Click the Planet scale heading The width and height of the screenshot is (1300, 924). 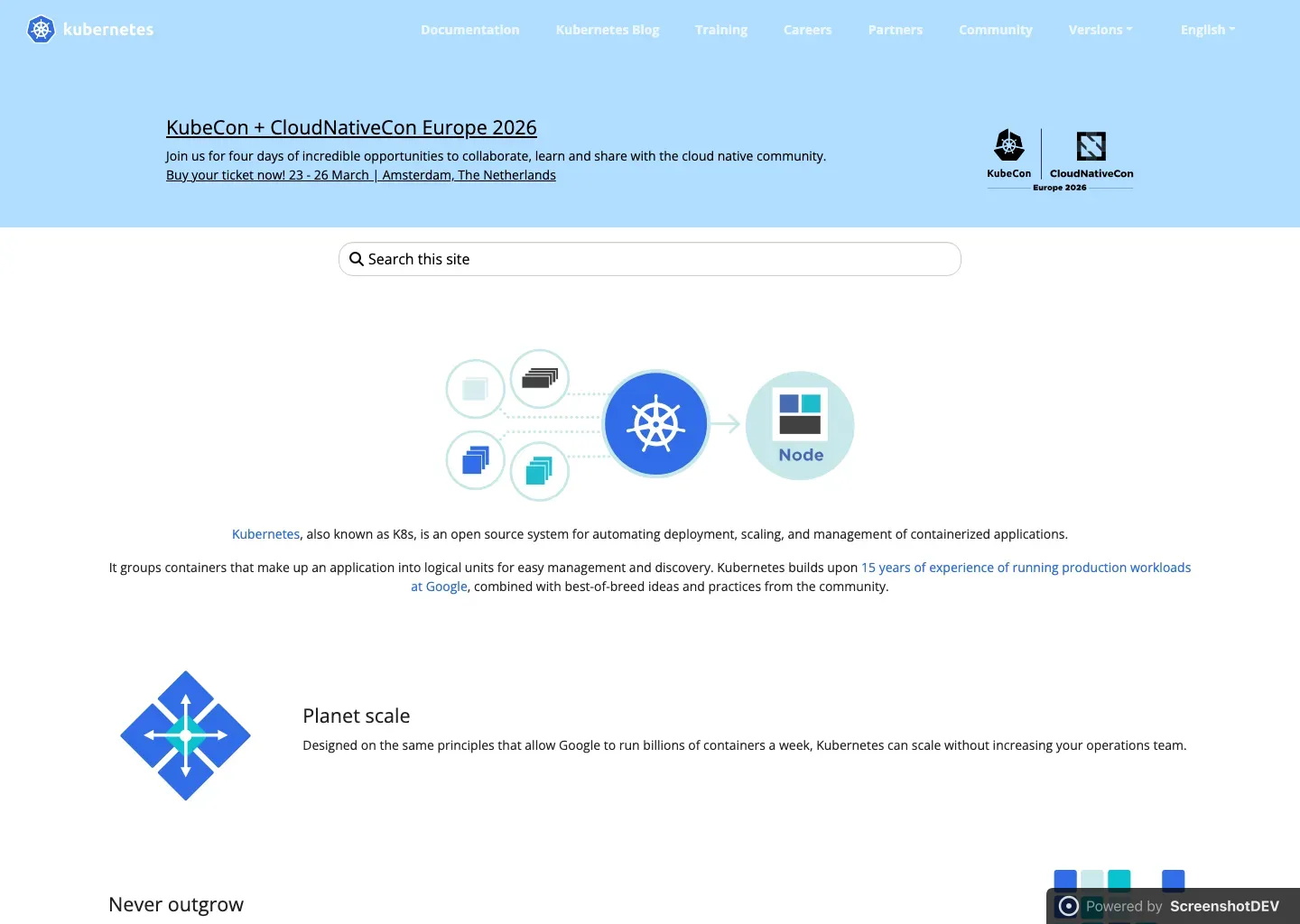pos(357,716)
